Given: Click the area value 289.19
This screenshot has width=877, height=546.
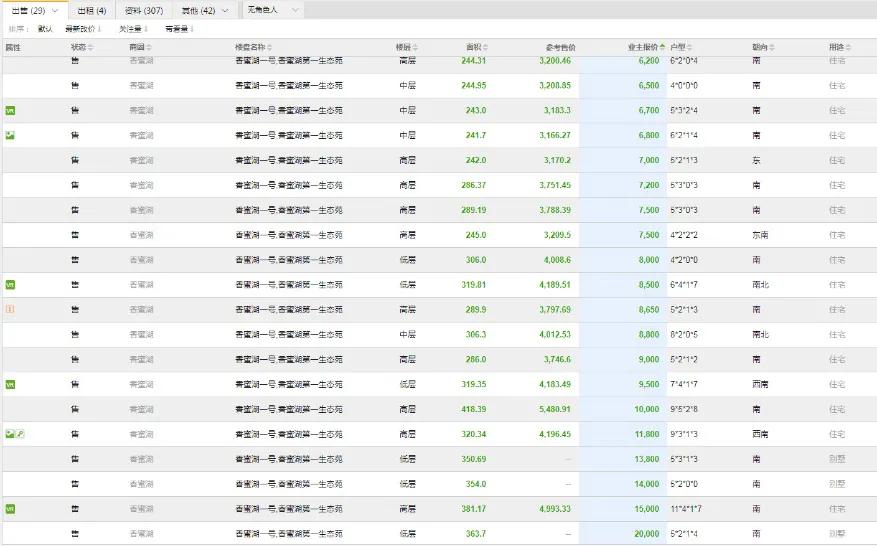Looking at the screenshot, I should tap(474, 210).
